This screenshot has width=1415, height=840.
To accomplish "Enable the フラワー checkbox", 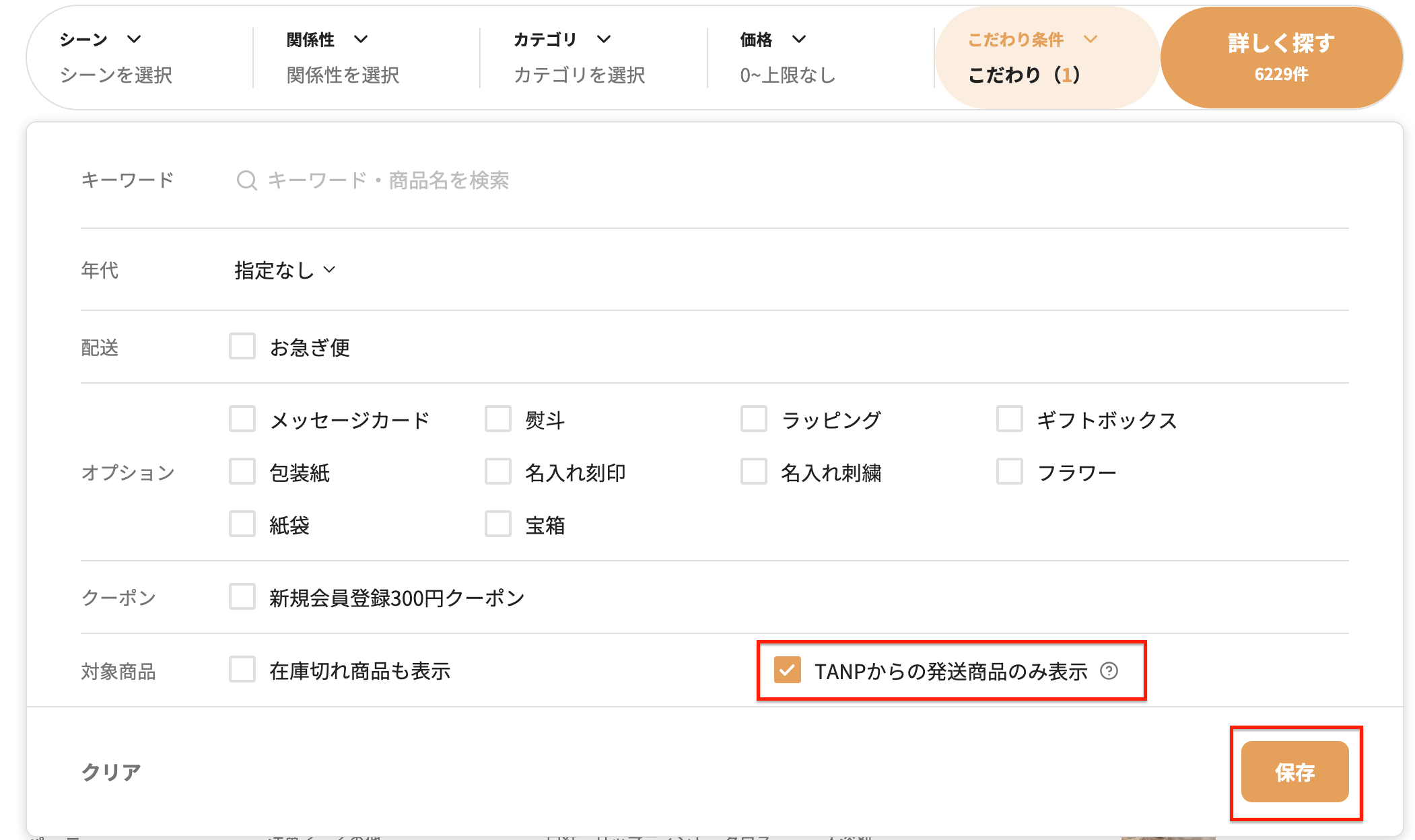I will 1010,472.
